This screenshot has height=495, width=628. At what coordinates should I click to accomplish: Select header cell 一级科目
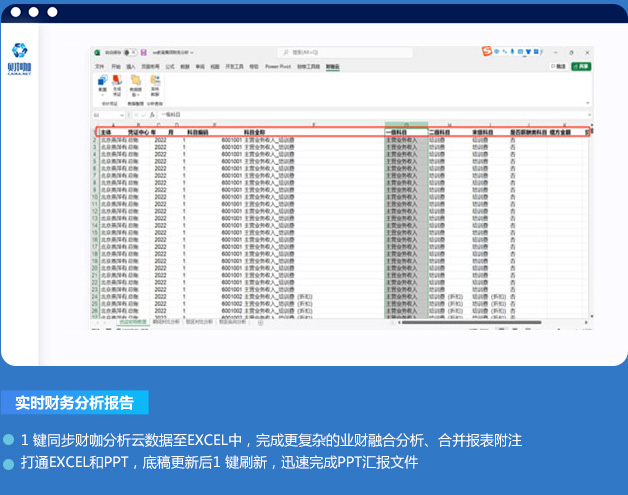point(406,132)
